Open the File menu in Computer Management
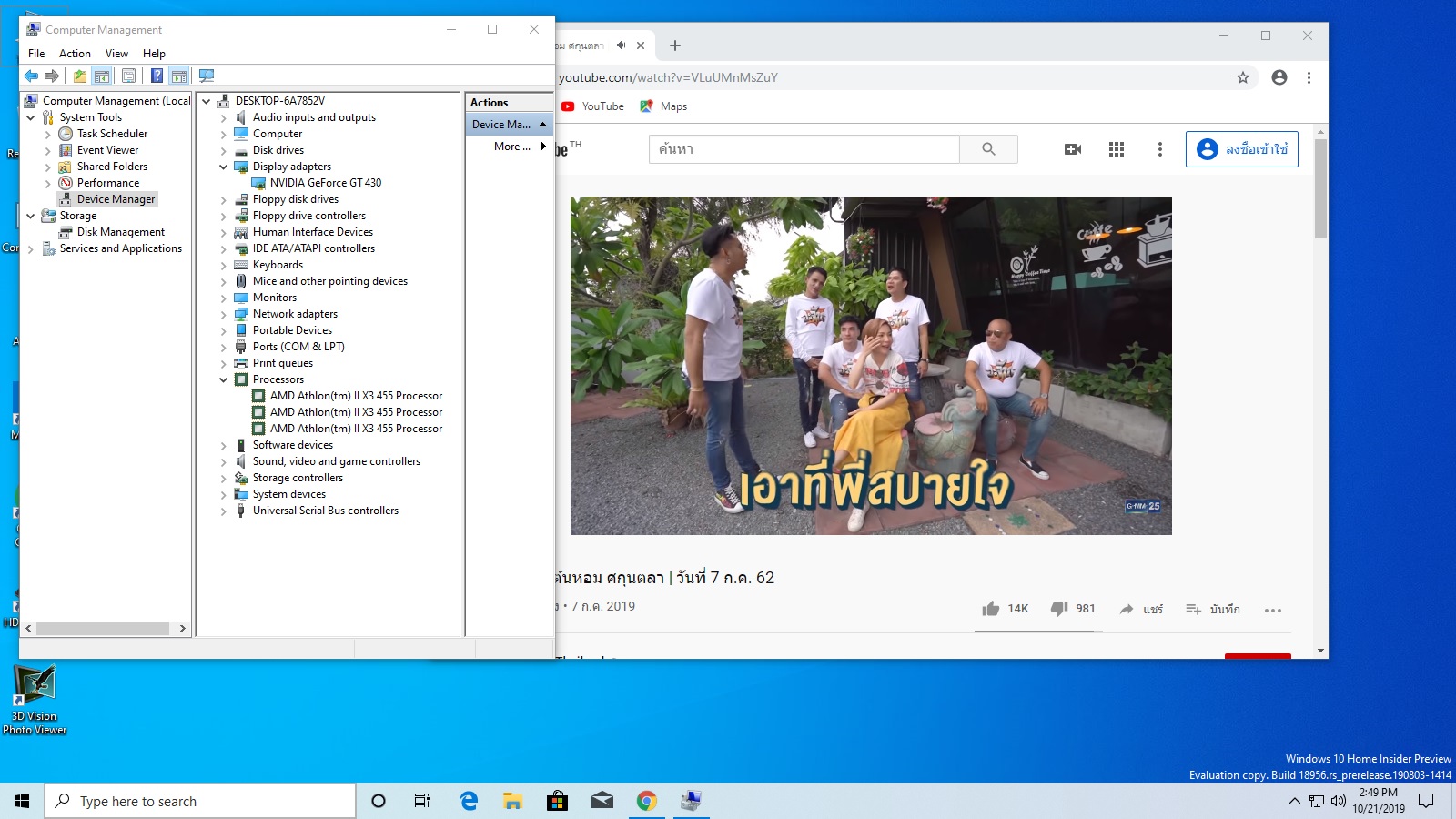 pos(36,54)
